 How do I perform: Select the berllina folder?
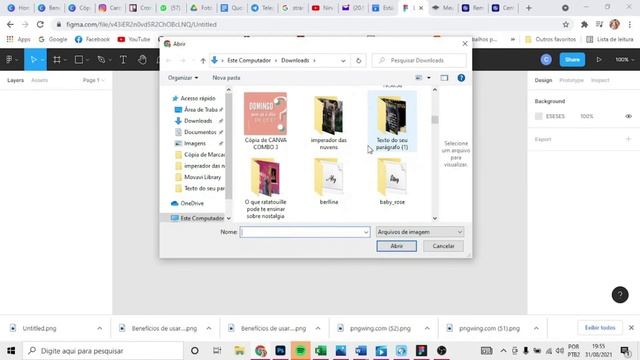coord(329,181)
